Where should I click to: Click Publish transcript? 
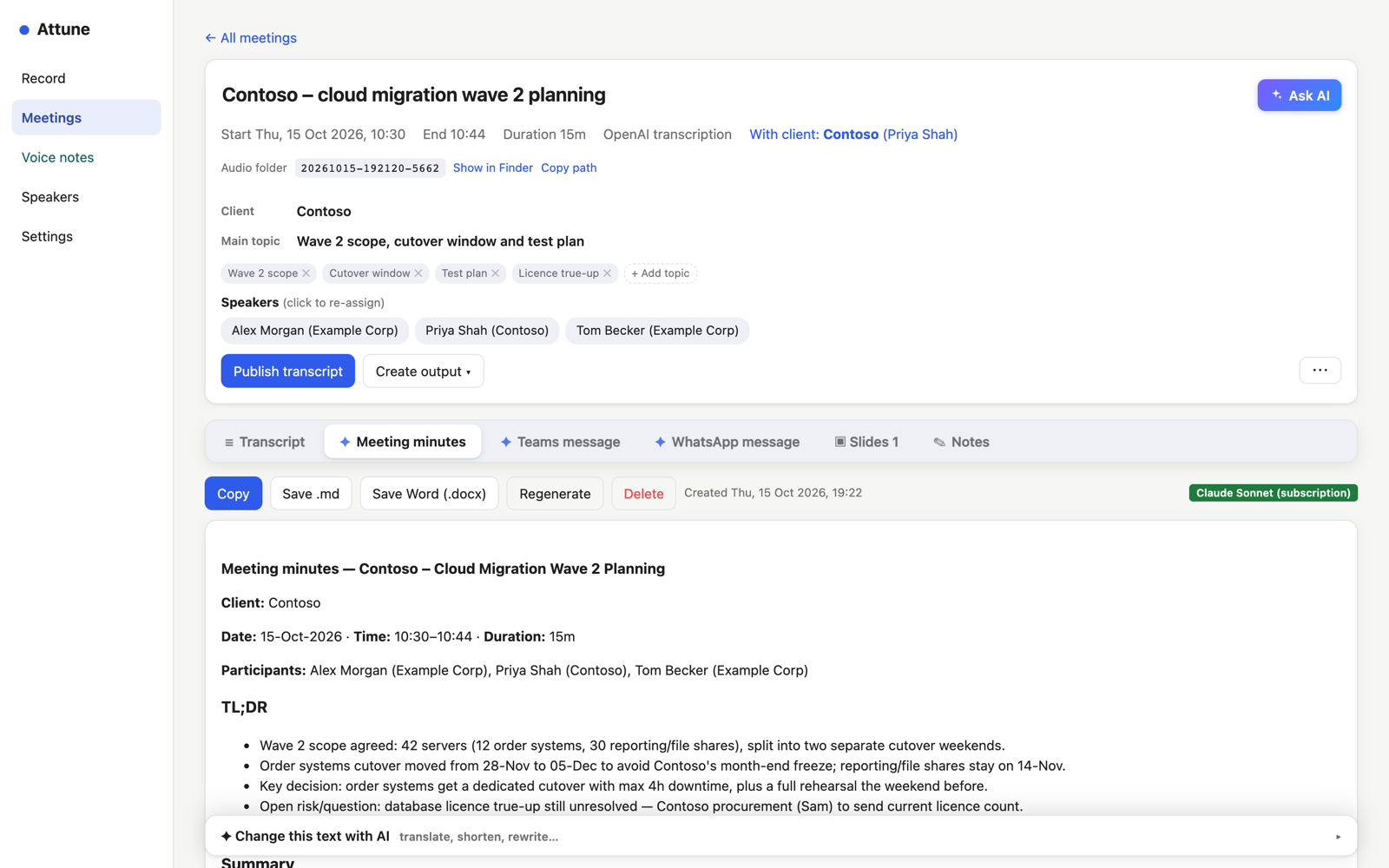click(287, 372)
